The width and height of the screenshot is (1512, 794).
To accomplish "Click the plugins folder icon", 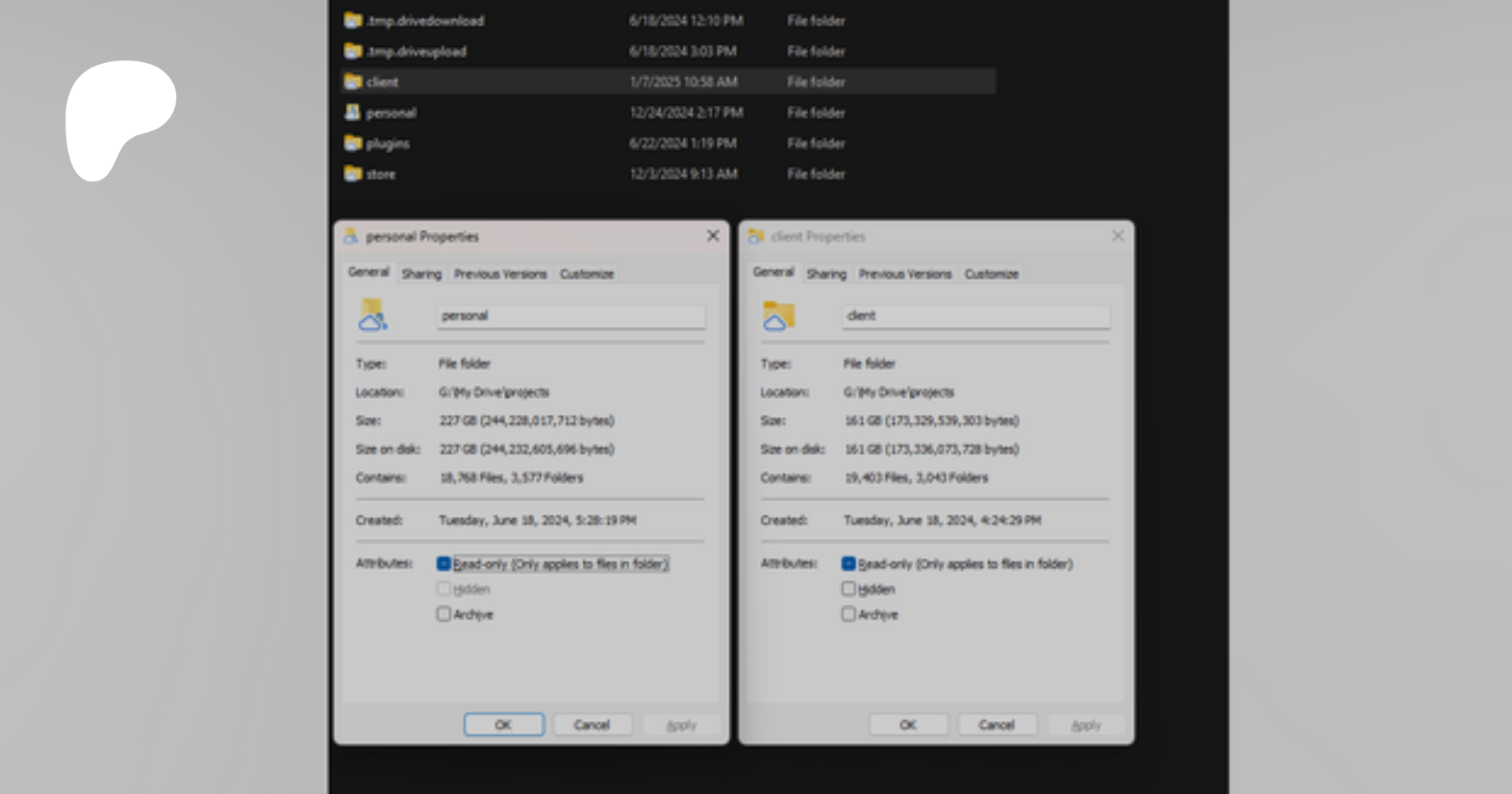I will [x=353, y=144].
